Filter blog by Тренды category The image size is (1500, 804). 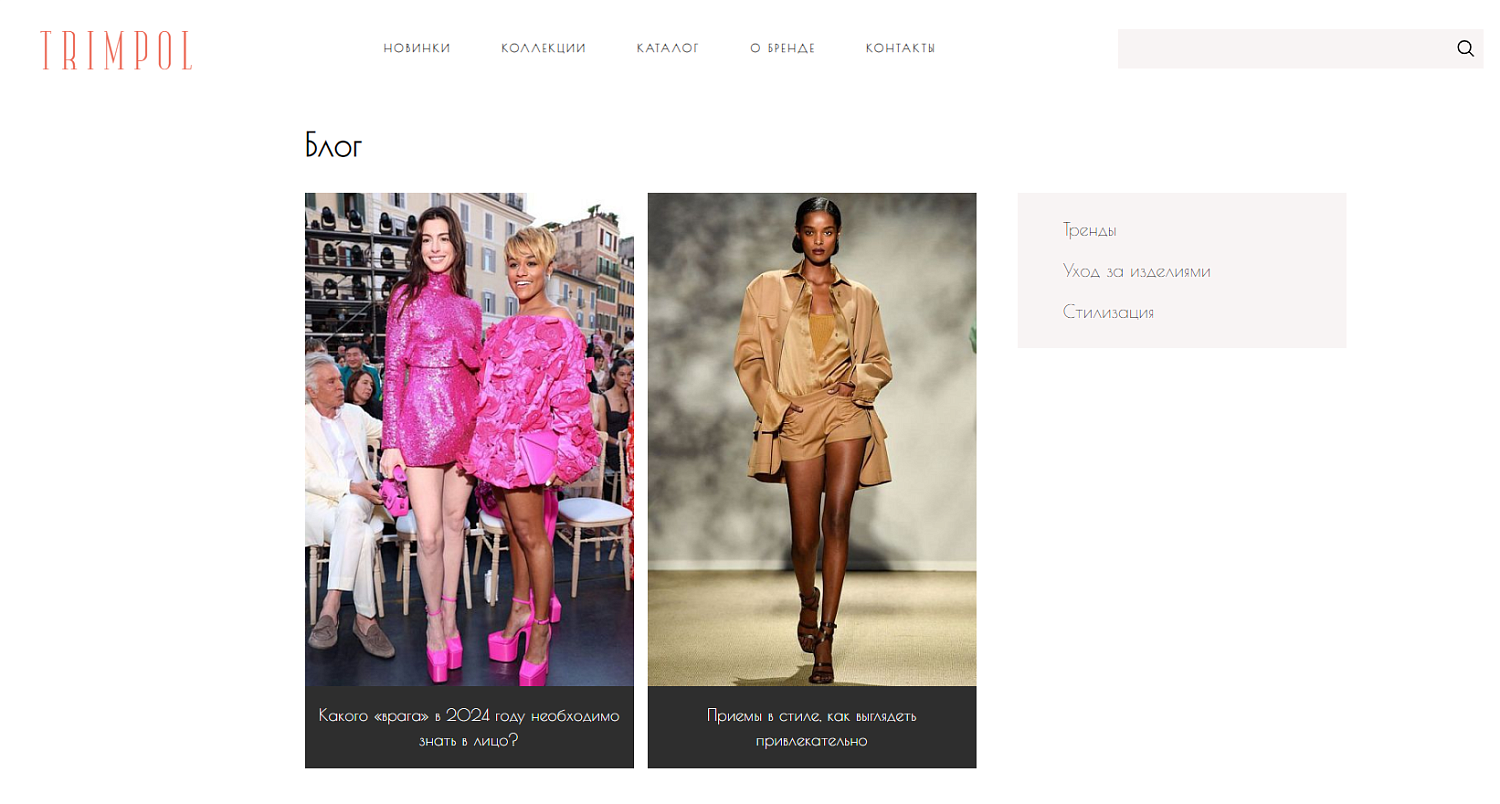tap(1089, 230)
